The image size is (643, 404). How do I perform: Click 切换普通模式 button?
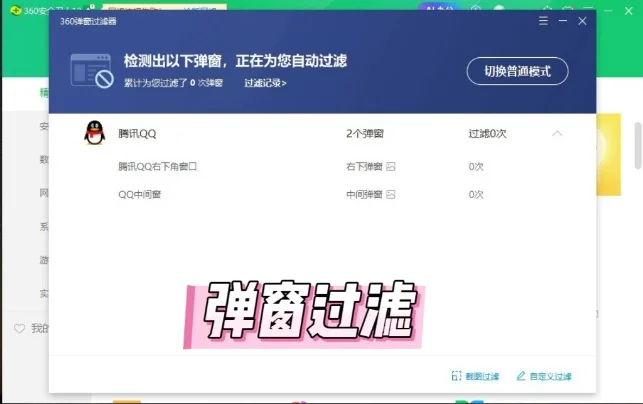click(518, 71)
